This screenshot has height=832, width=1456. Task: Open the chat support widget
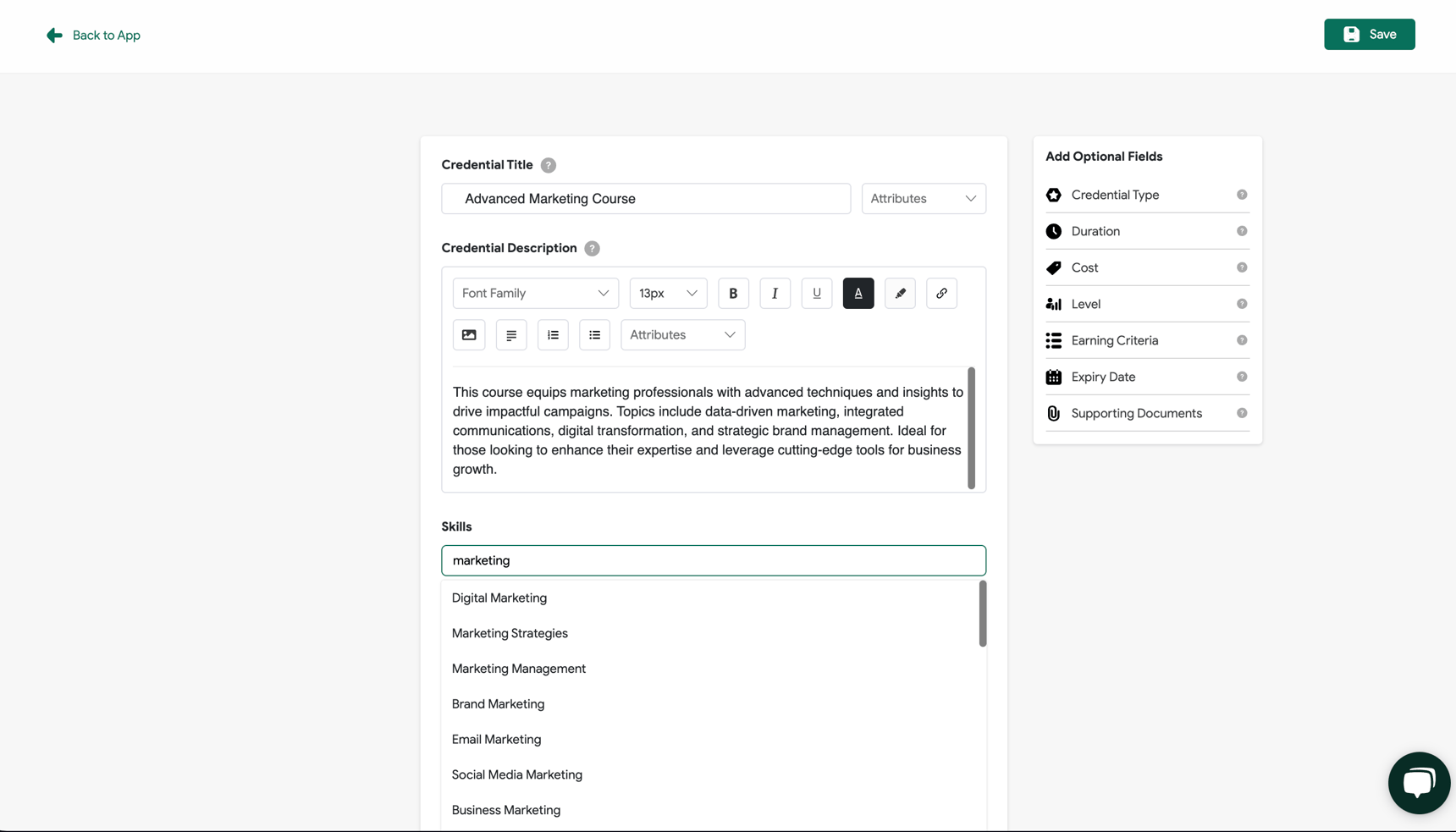pyautogui.click(x=1419, y=781)
